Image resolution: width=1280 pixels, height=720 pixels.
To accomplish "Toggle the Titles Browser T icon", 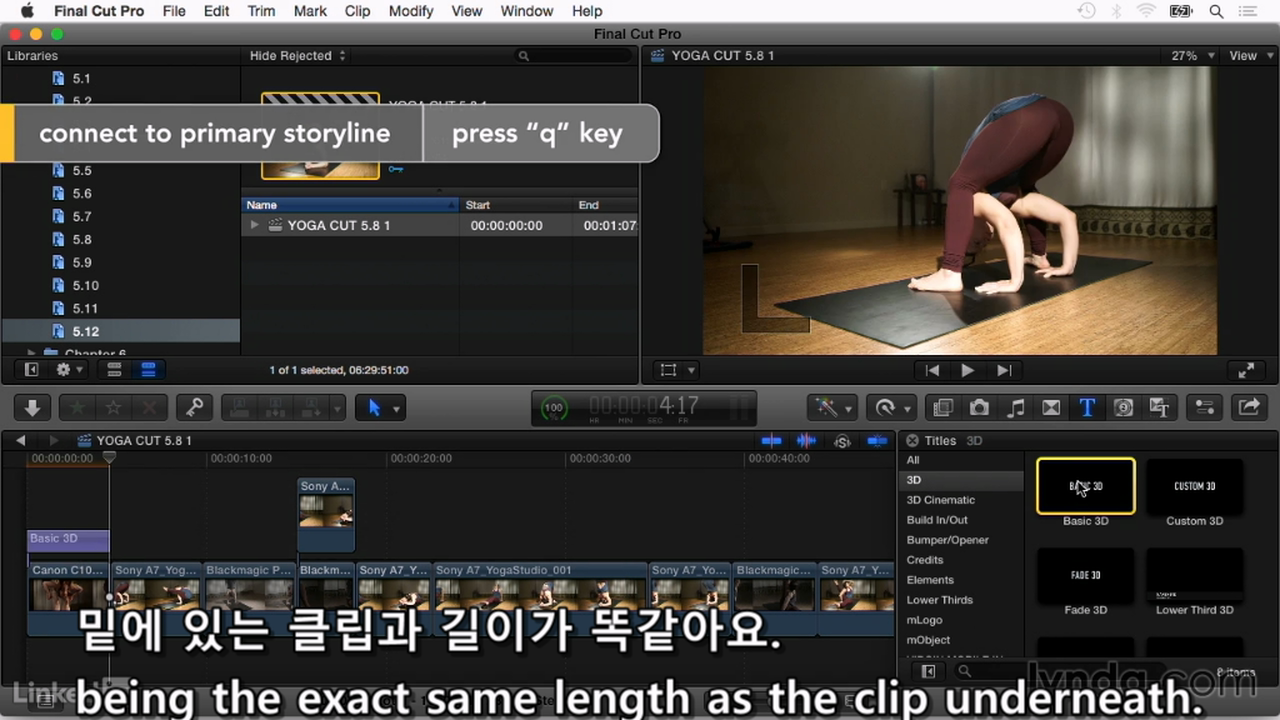I will click(1087, 407).
